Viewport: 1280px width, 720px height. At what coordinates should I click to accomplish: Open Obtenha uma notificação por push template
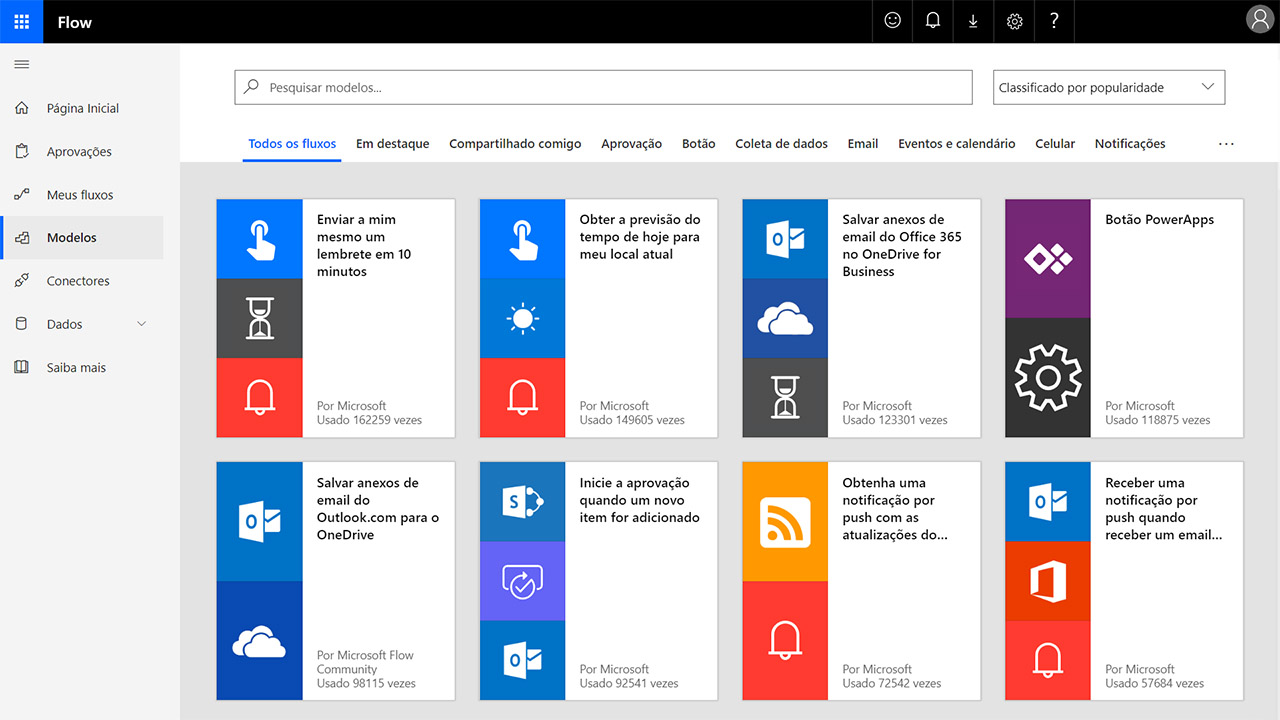[895, 508]
